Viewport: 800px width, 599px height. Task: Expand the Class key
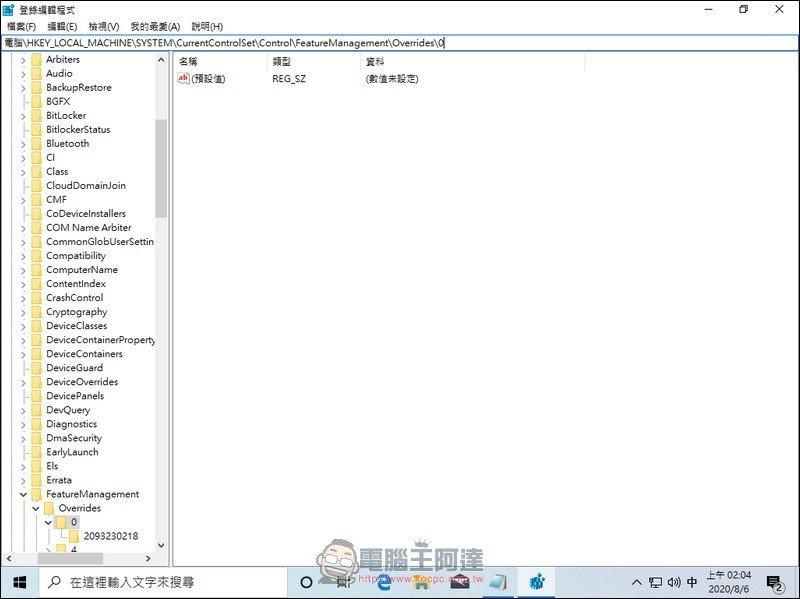pos(23,172)
